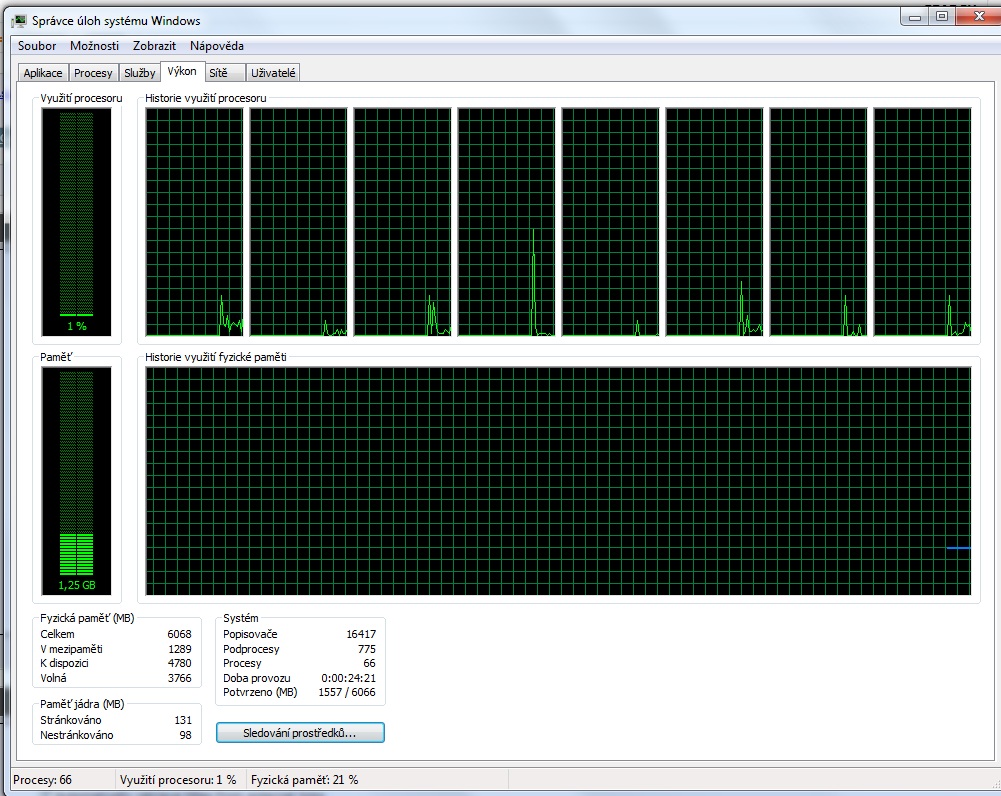1001x796 pixels.
Task: Click the Procesy value 66 in Systém
Action: 369,663
